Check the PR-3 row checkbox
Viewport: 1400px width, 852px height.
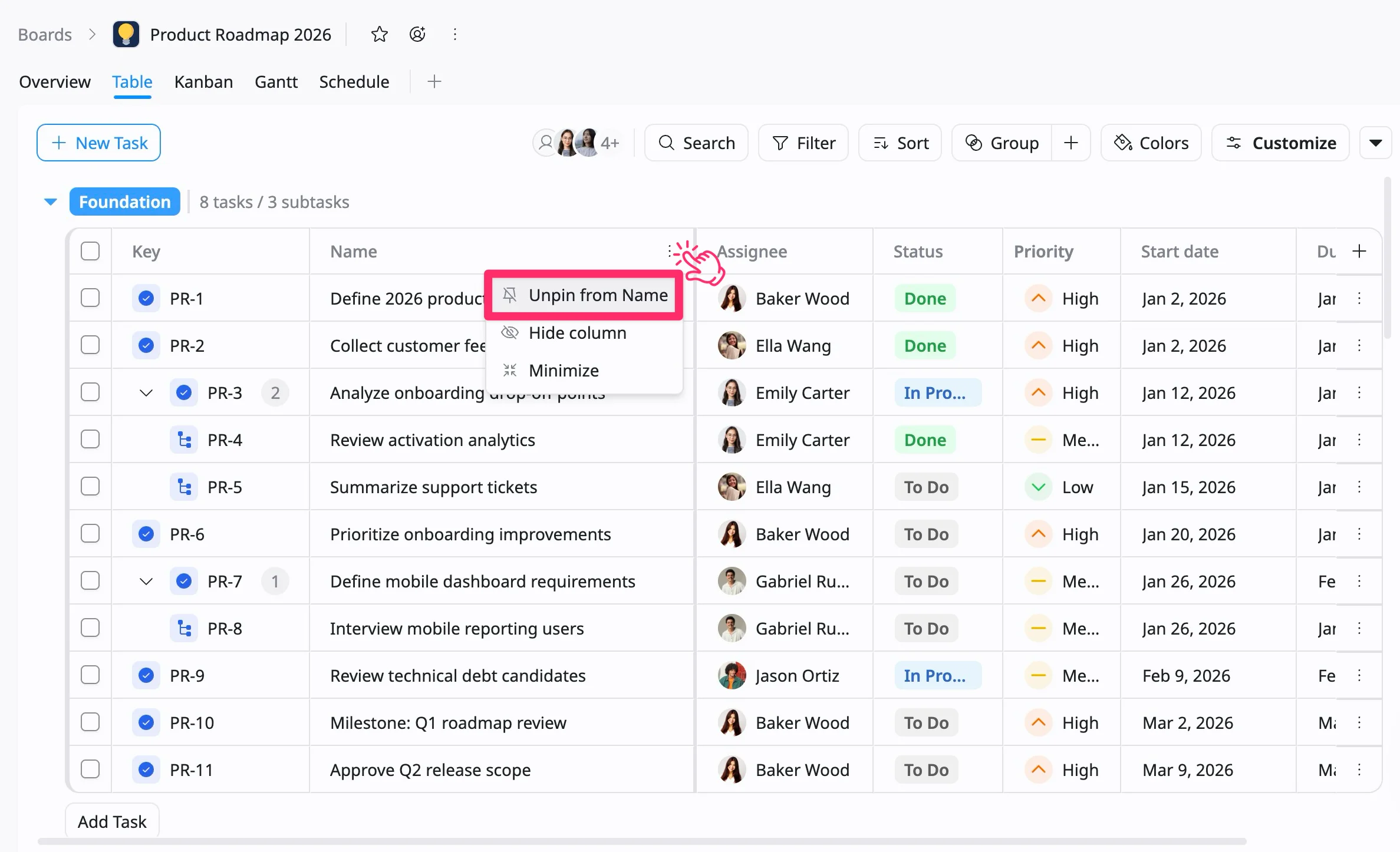tap(90, 392)
